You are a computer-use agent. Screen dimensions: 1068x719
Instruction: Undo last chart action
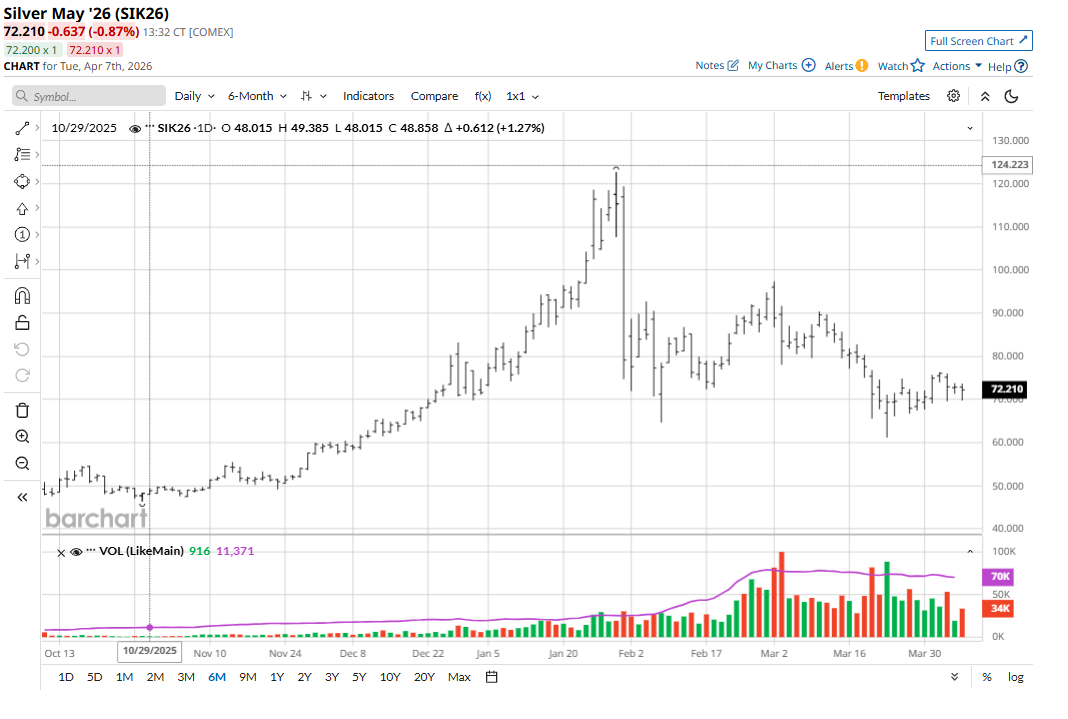(x=22, y=349)
